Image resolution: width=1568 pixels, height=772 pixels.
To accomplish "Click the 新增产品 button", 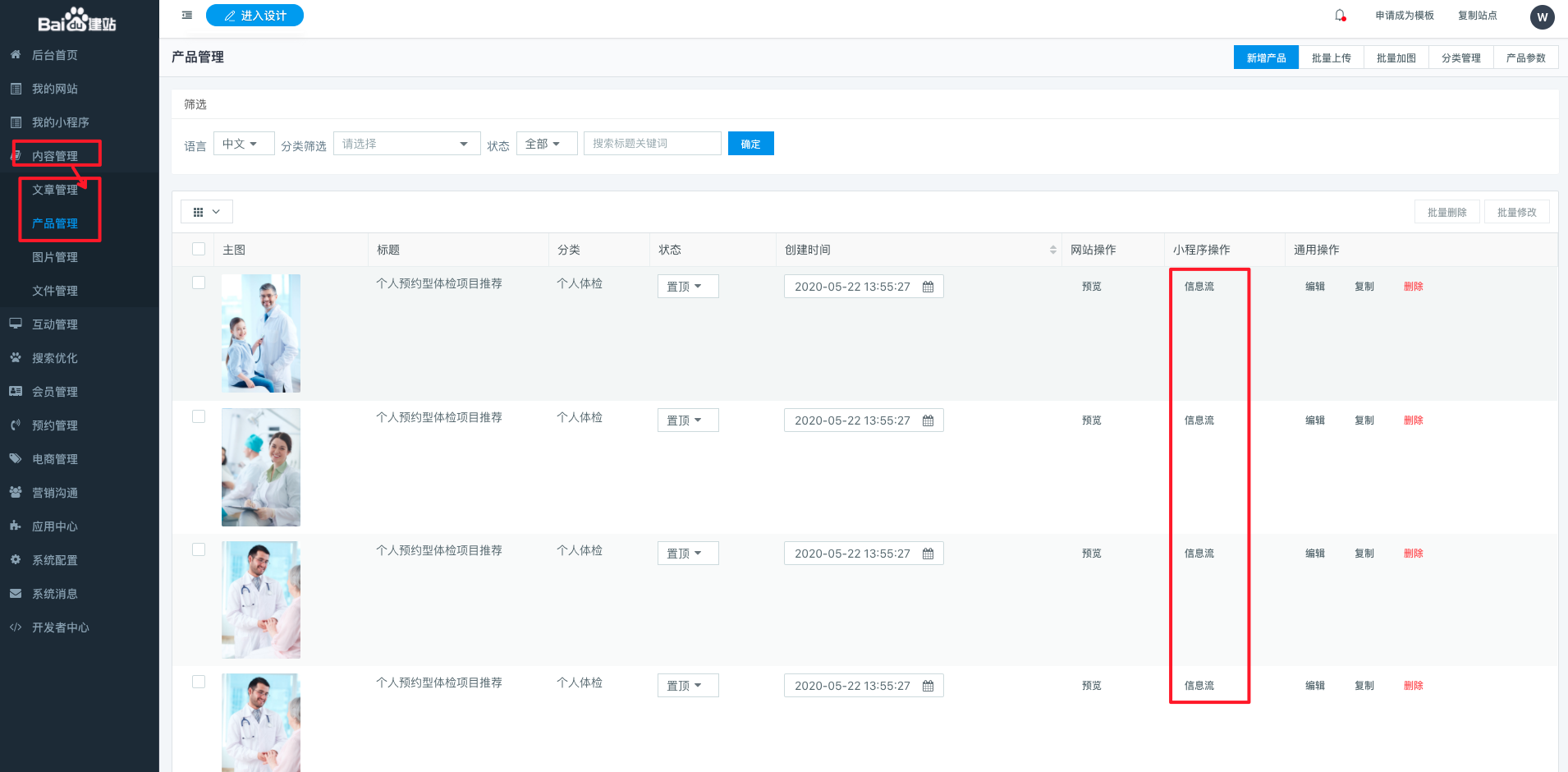I will click(x=1266, y=57).
